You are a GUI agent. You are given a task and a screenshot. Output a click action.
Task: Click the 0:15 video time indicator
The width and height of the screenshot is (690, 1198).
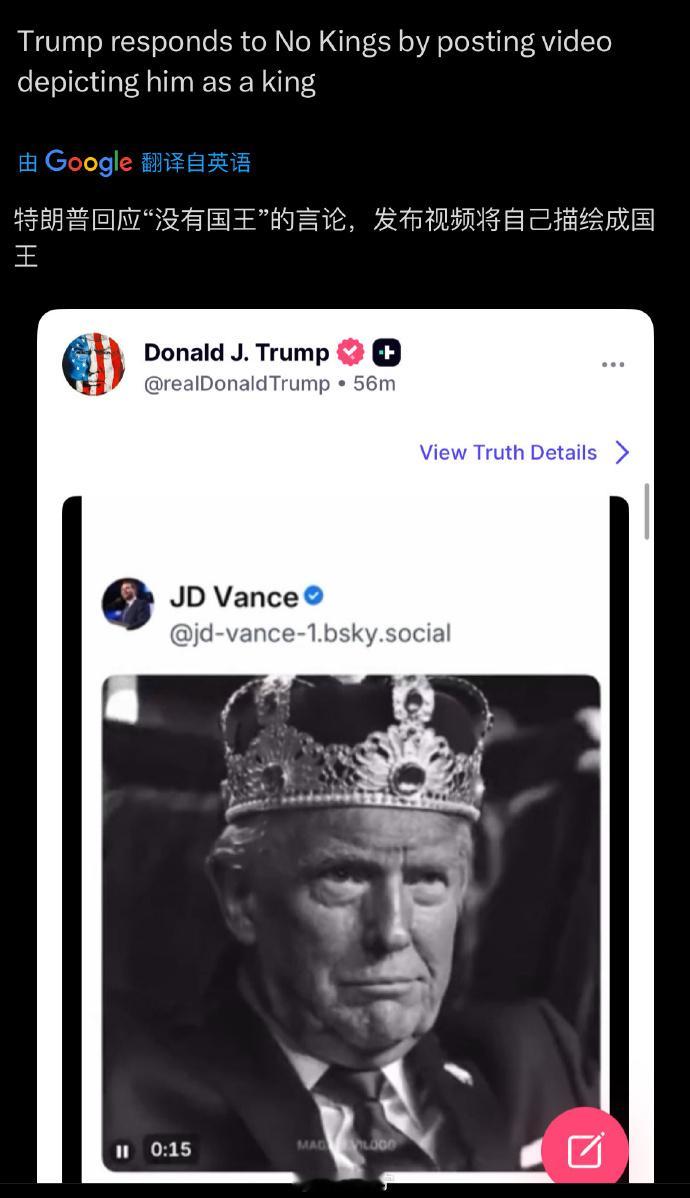click(x=171, y=1150)
